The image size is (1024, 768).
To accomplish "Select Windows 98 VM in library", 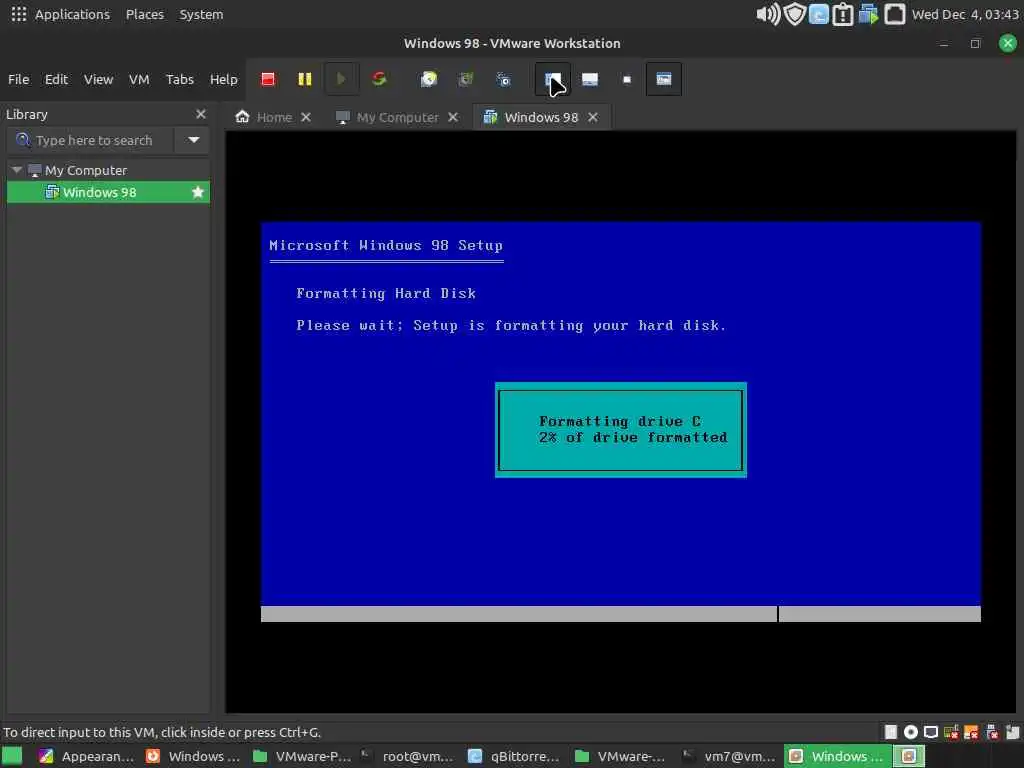I will [99, 192].
